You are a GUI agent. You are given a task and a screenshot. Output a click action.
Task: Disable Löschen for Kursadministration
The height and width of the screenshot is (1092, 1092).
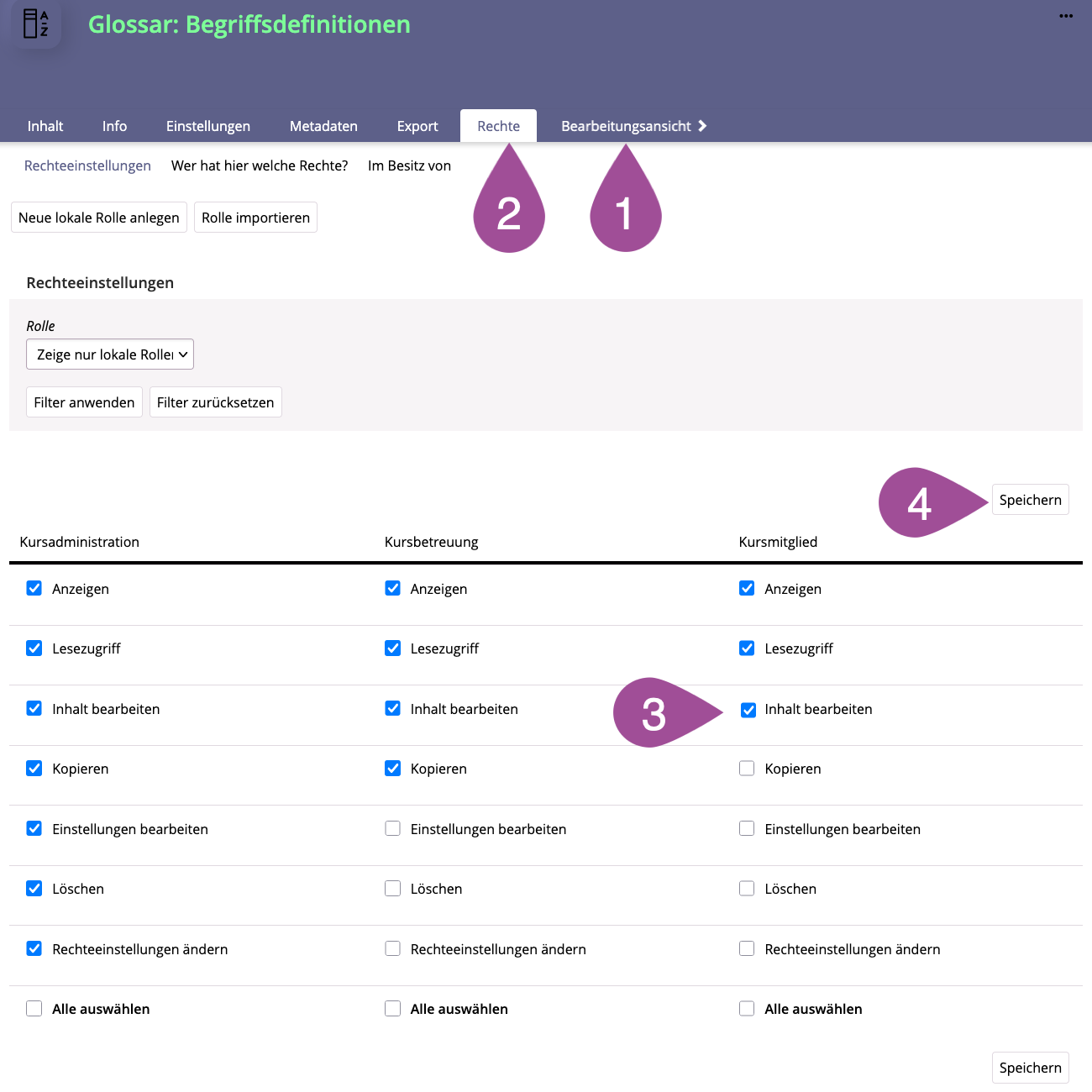[x=34, y=889]
